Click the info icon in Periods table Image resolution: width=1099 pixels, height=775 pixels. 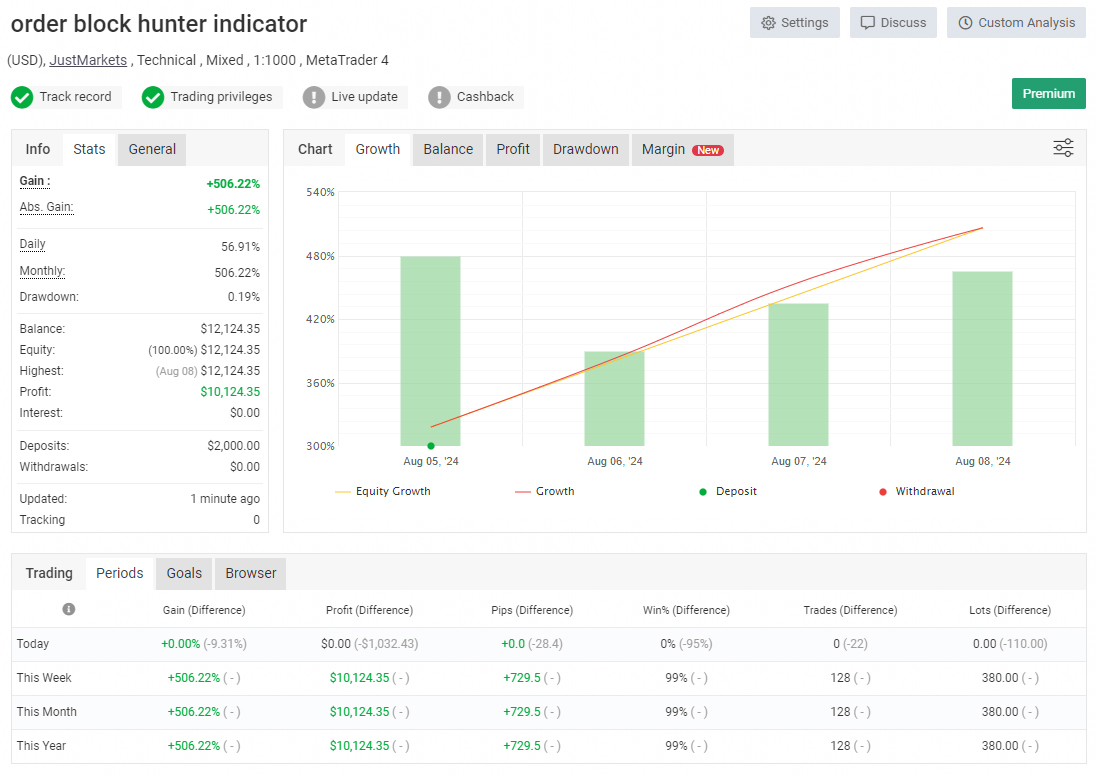coord(69,609)
